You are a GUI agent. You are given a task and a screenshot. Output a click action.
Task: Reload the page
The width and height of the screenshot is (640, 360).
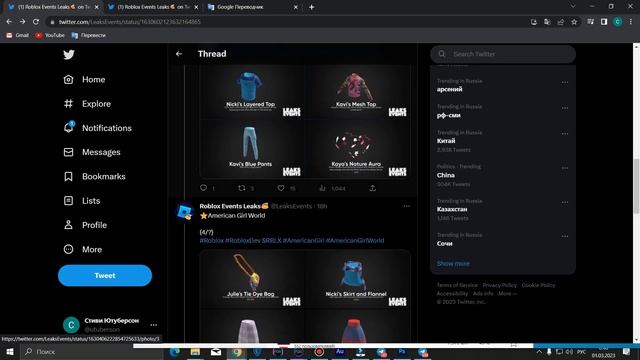pos(36,22)
